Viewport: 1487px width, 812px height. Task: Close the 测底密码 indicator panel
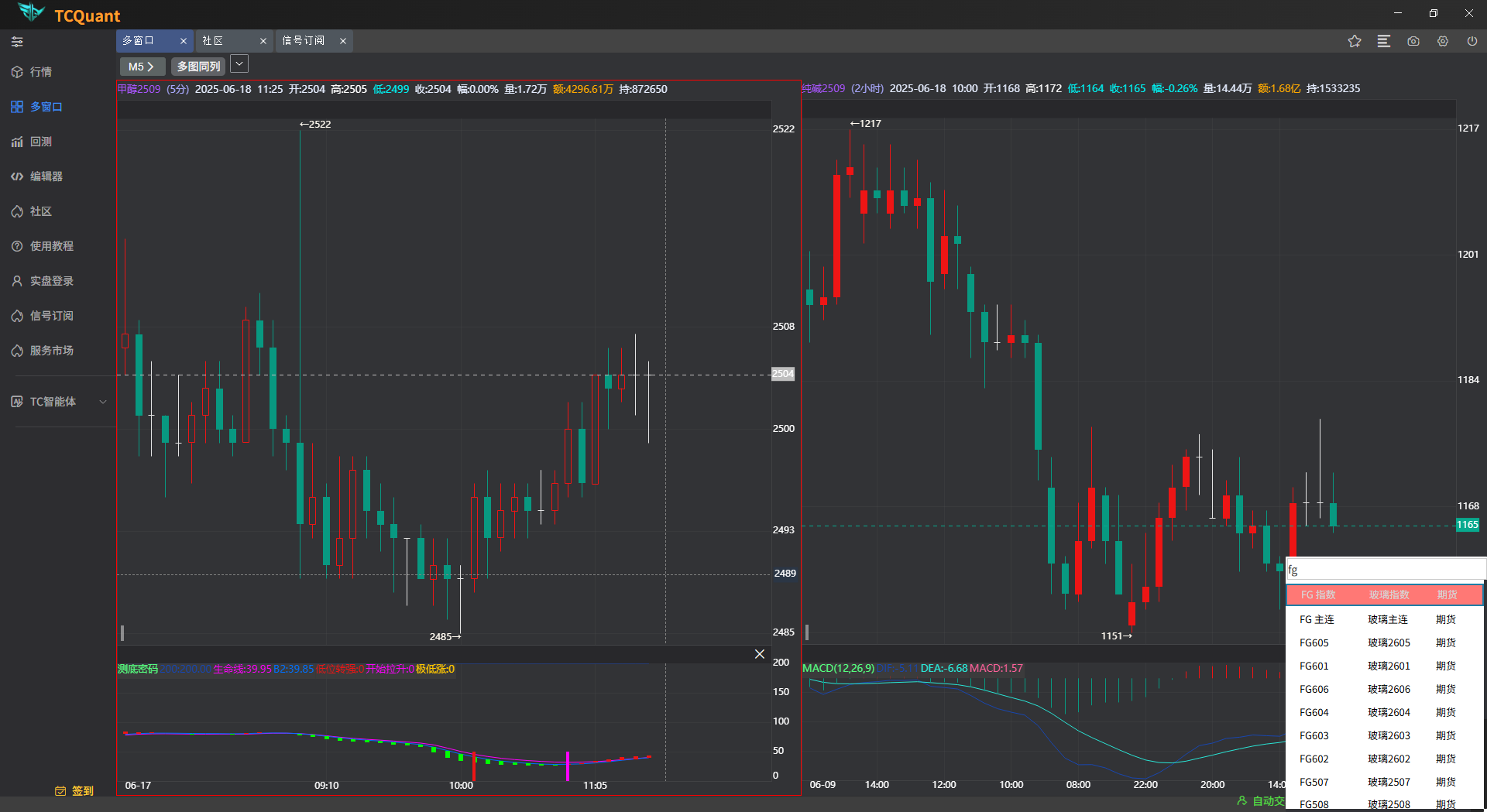pyautogui.click(x=759, y=654)
